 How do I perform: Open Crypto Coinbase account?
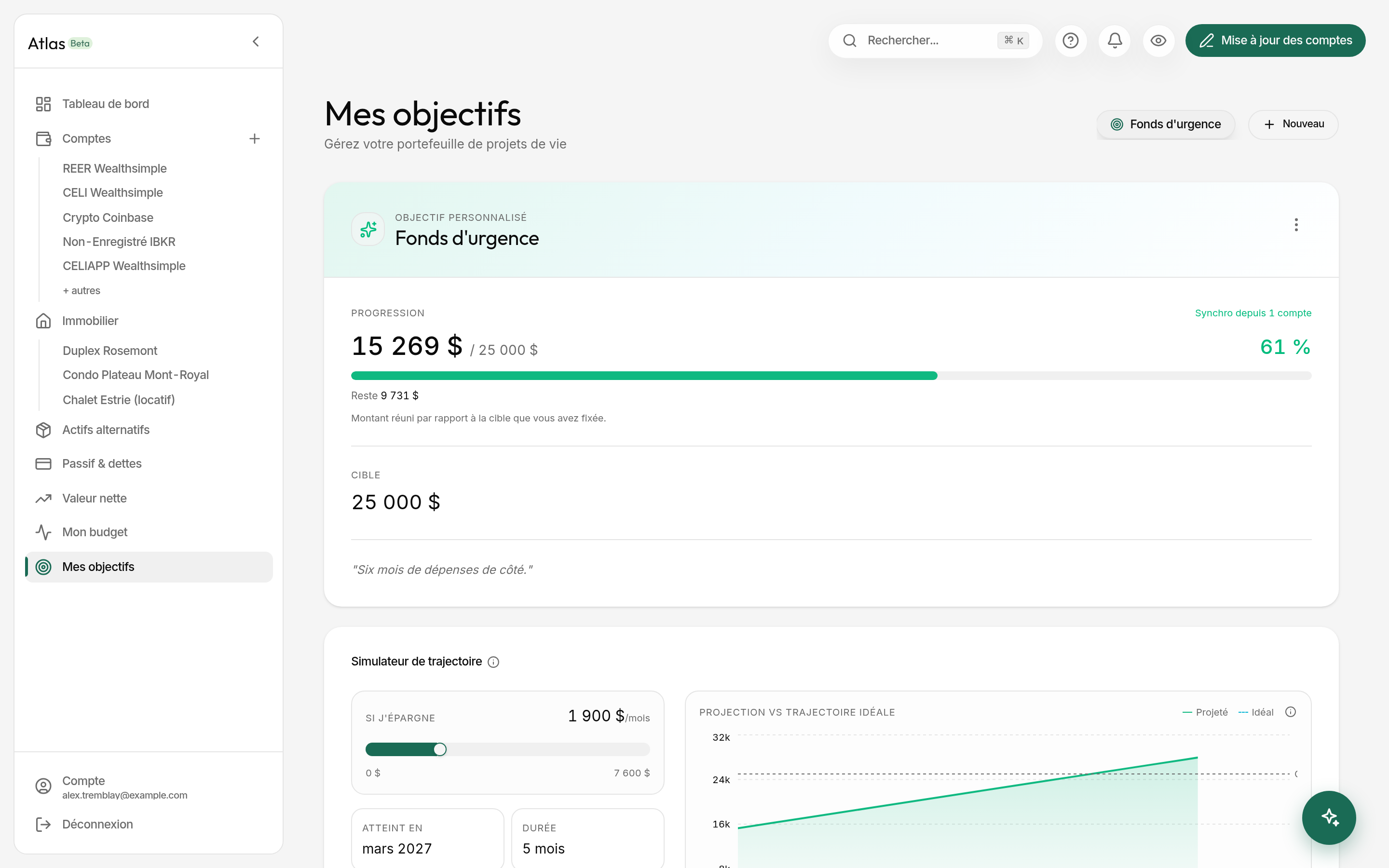point(108,217)
